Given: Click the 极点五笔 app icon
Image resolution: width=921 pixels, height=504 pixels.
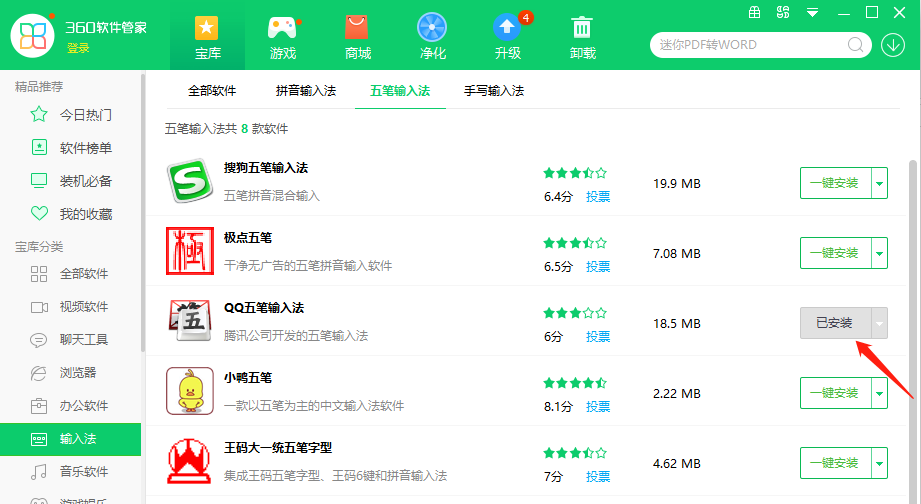Looking at the screenshot, I should point(189,251).
